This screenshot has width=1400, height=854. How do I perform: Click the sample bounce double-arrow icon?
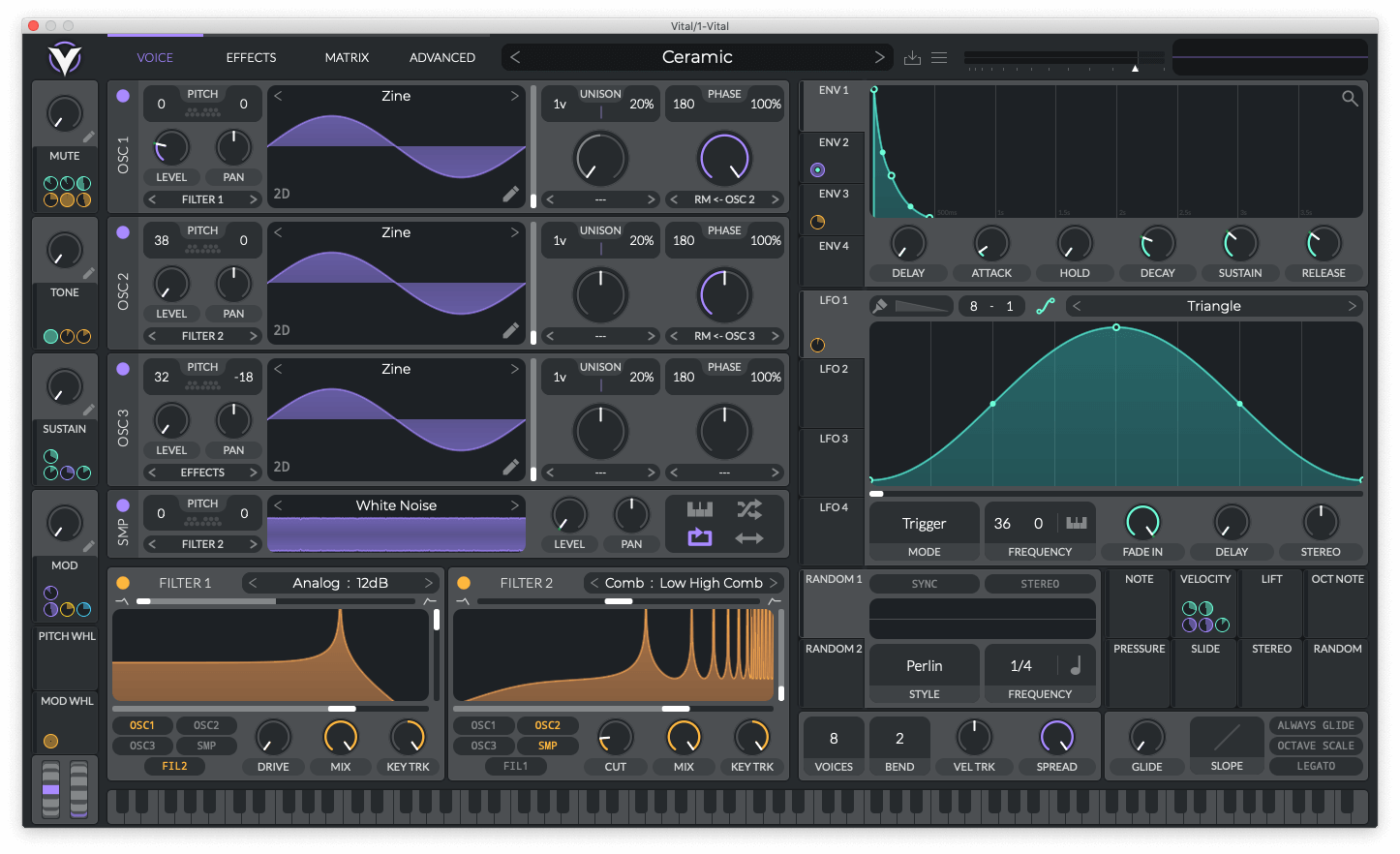(749, 538)
